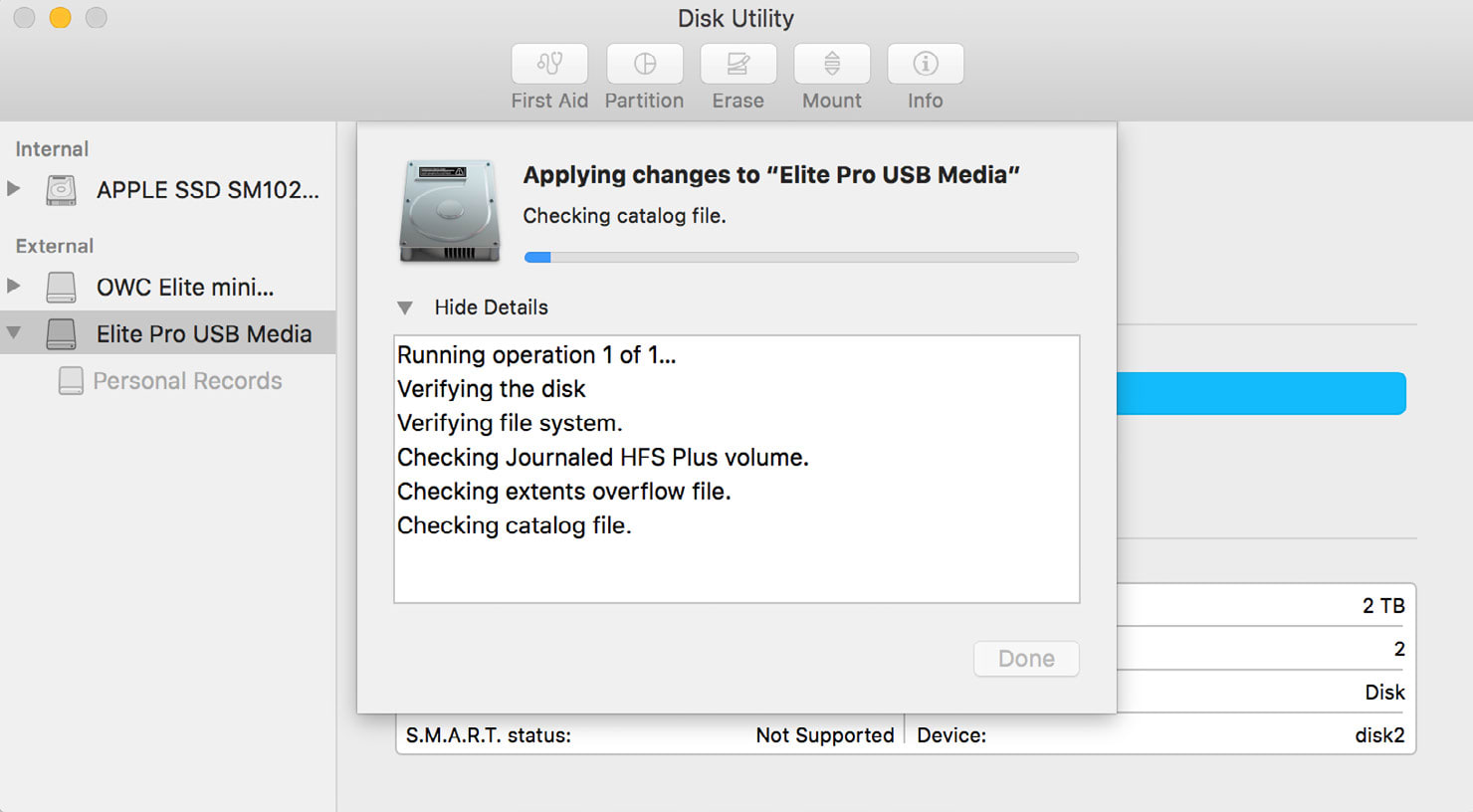Open the Partition toolbar icon
The width and height of the screenshot is (1473, 812).
645,64
